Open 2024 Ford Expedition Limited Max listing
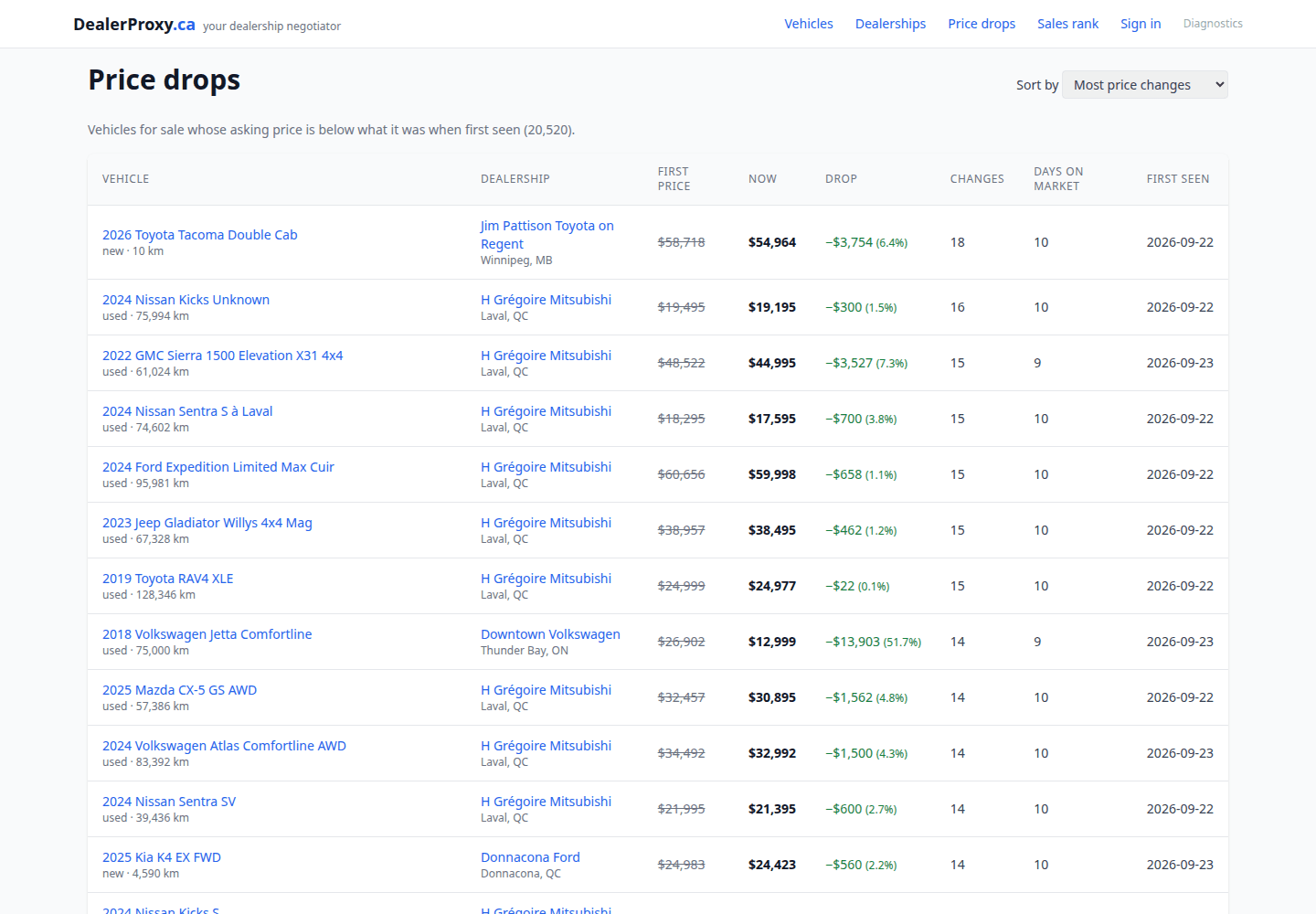This screenshot has width=1316, height=914. 218,467
